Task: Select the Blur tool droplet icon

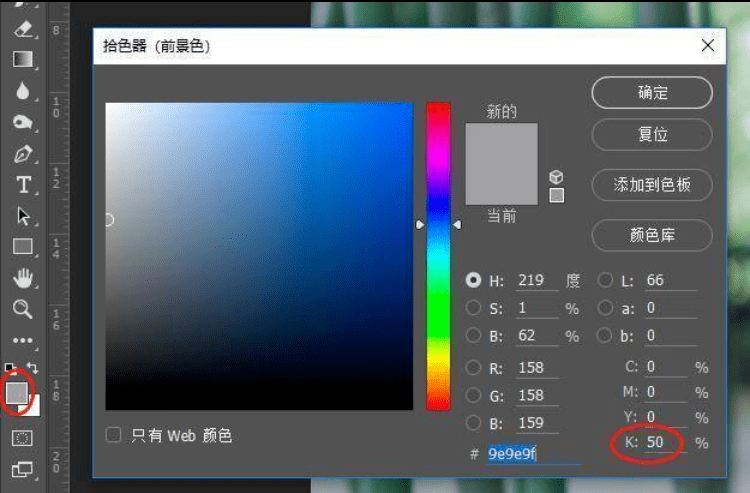Action: (24, 91)
